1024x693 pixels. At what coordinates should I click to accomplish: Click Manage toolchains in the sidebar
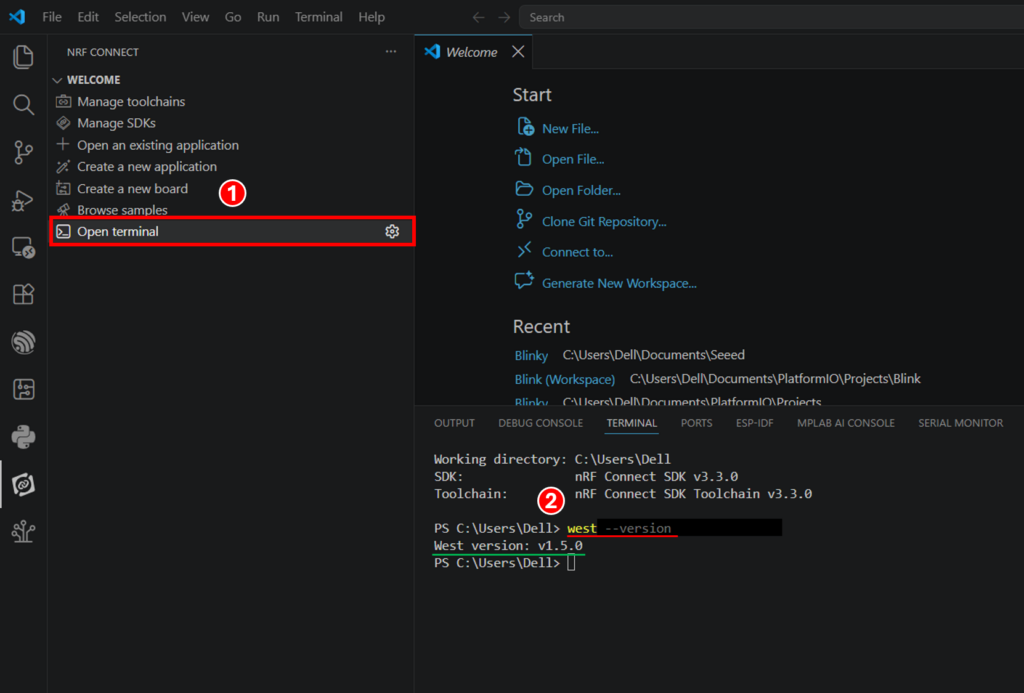click(x=131, y=101)
